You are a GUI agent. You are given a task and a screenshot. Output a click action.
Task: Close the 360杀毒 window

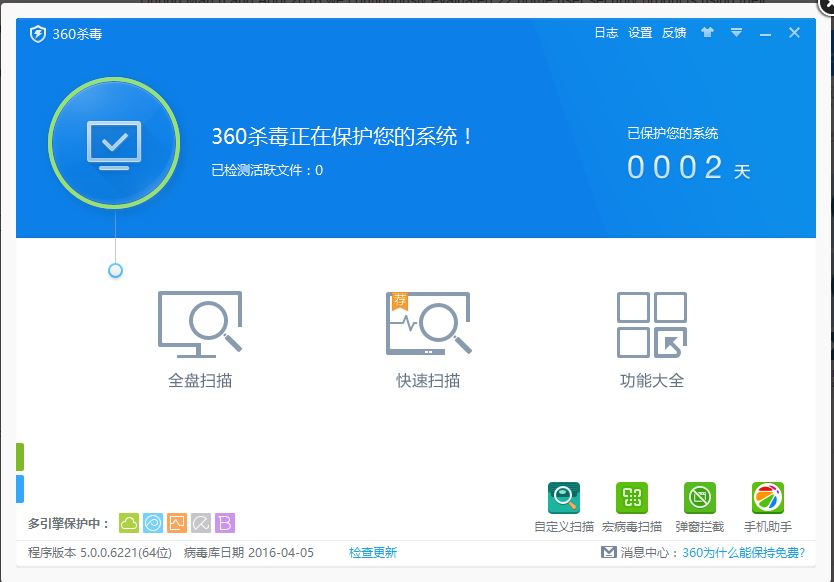pyautogui.click(x=794, y=33)
